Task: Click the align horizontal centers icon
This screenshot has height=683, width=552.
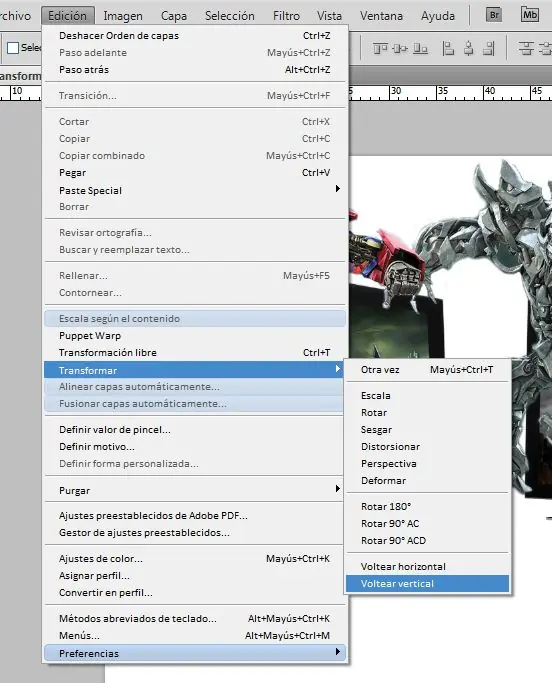Action: pos(469,48)
